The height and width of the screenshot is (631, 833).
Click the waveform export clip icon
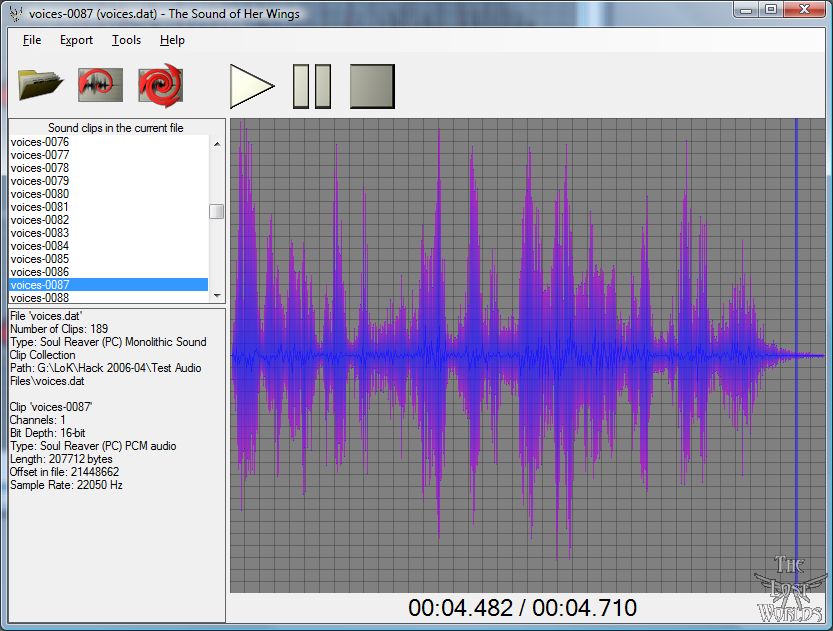100,85
